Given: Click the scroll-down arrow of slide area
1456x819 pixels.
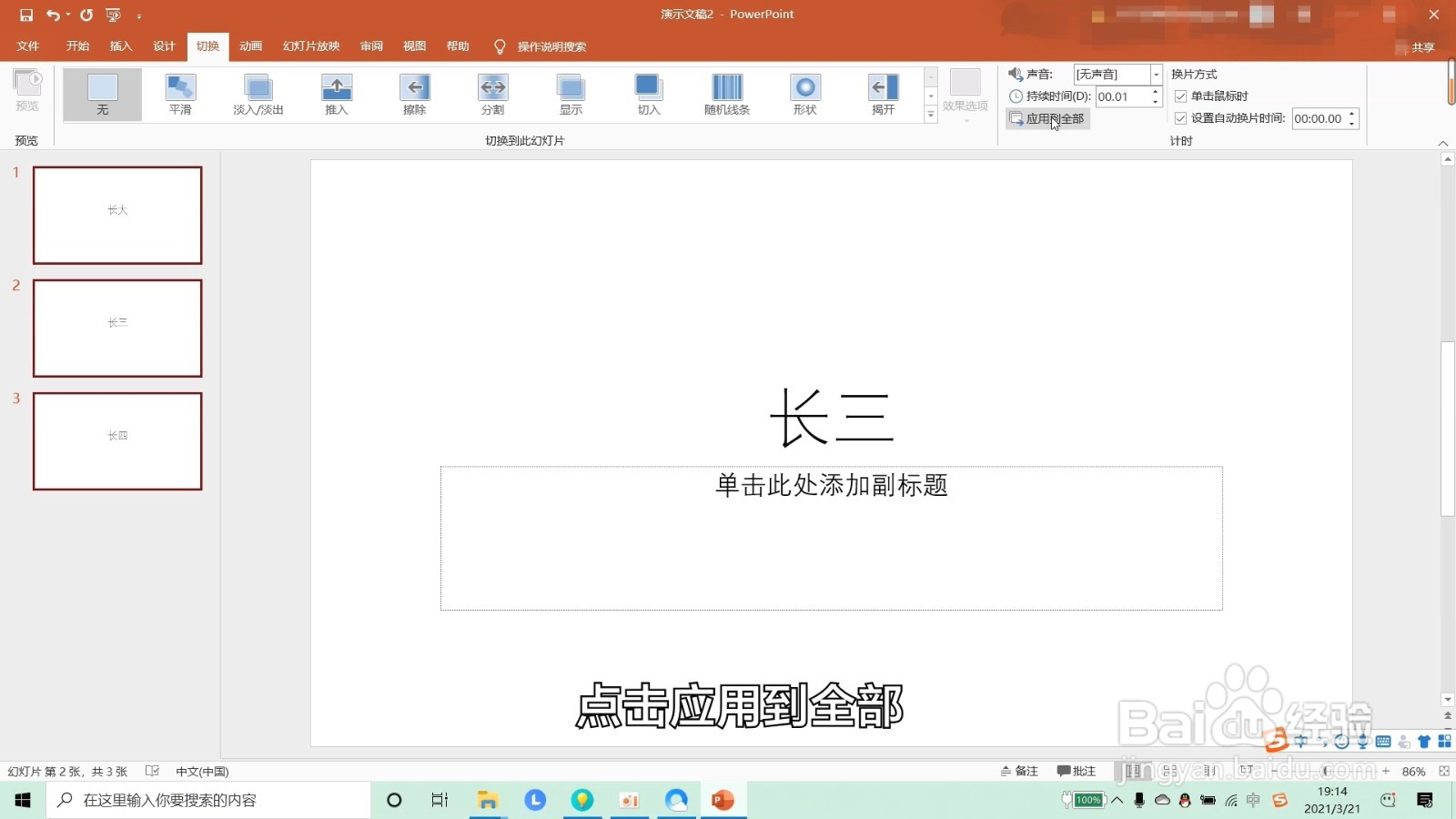Looking at the screenshot, I should (1448, 700).
